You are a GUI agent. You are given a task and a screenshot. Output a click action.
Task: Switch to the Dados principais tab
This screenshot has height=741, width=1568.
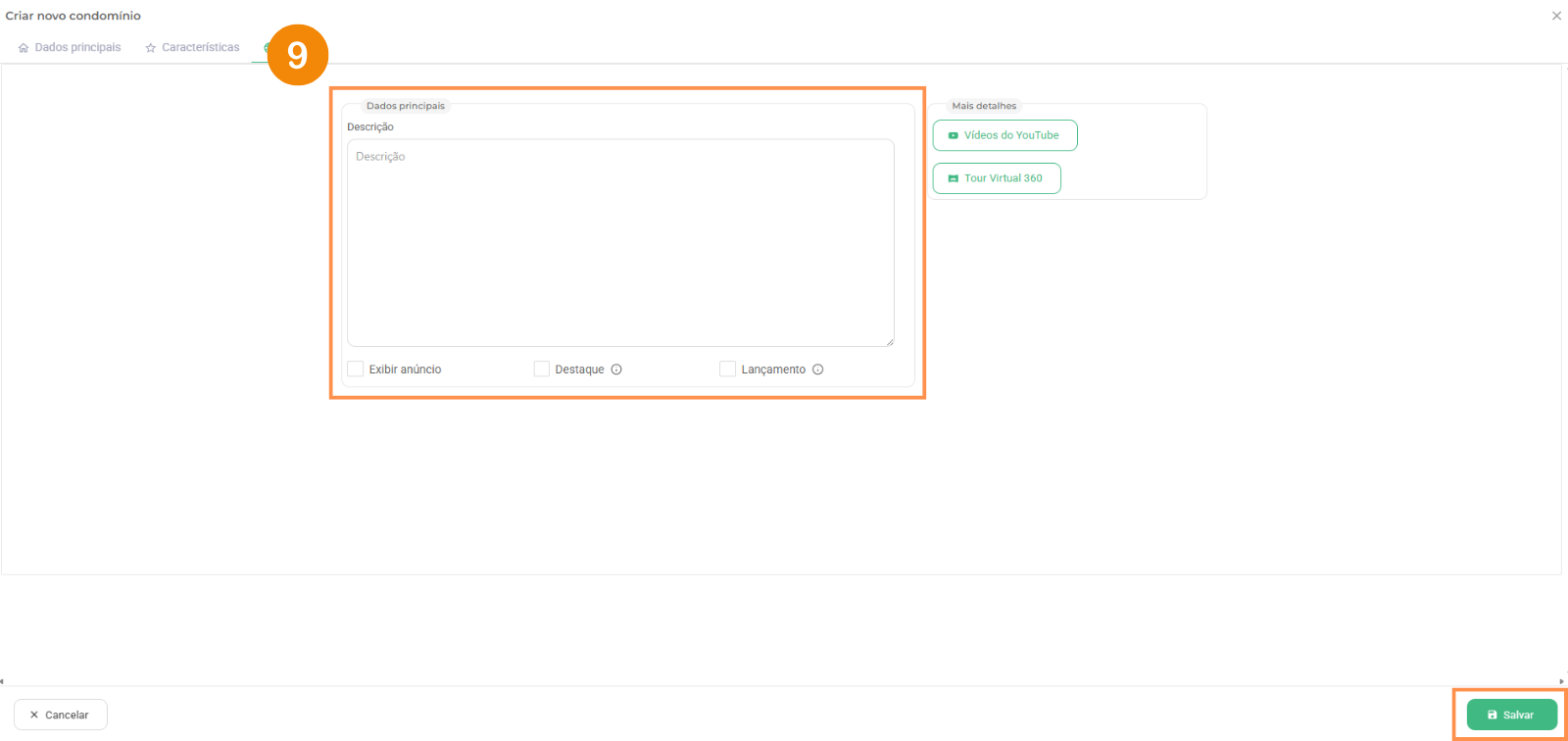[x=77, y=47]
